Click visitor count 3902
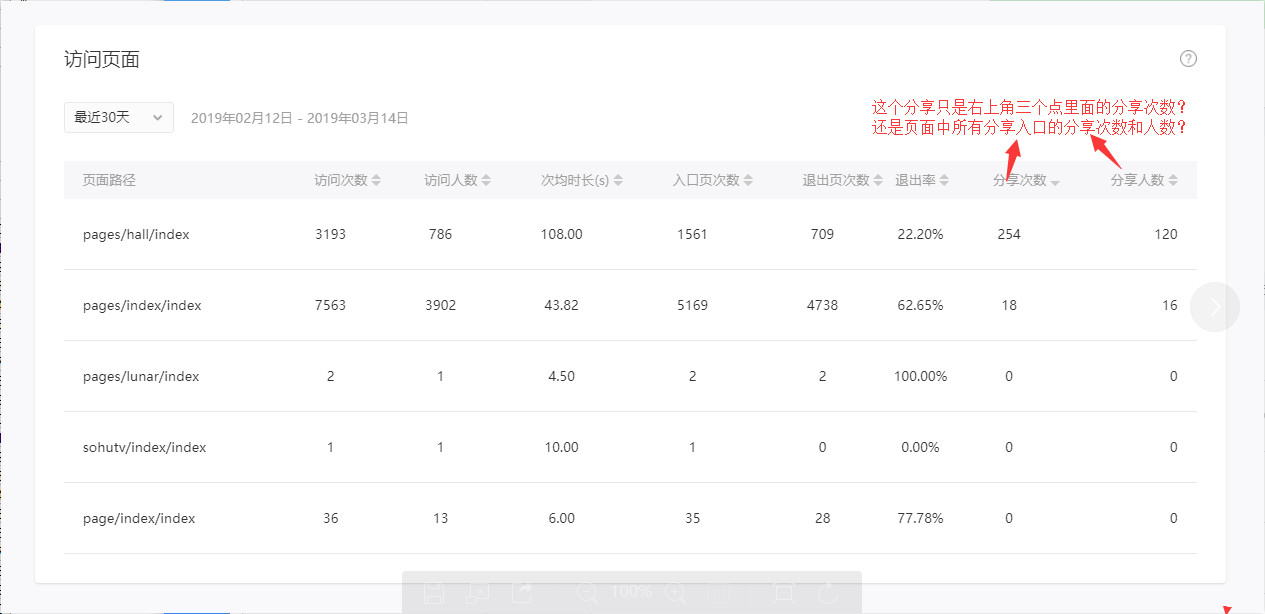 pos(440,305)
